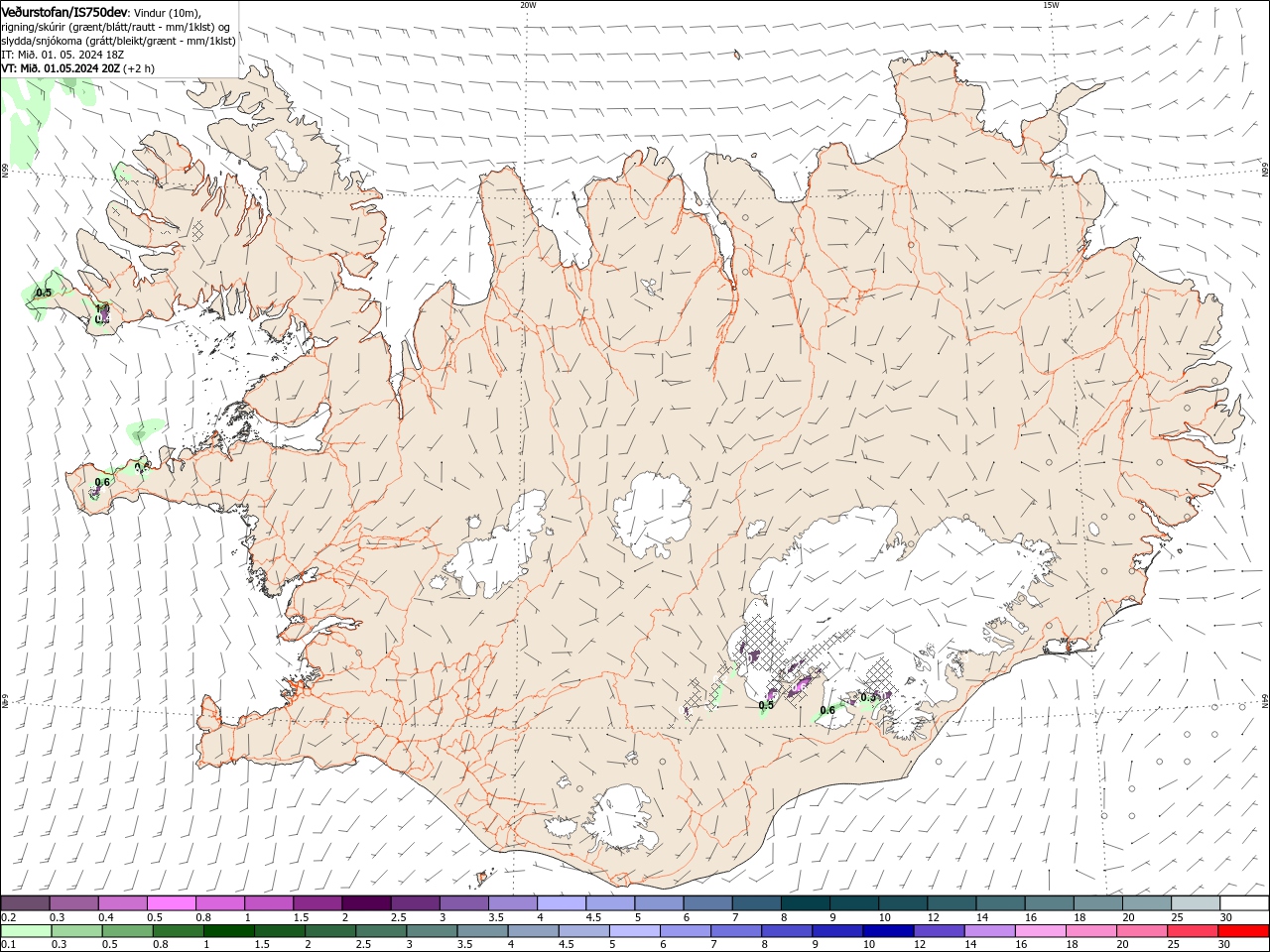1270x952 pixels.
Task: Click the 0.6 label on Snæfellsnes peninsula tip
Action: coord(102,482)
